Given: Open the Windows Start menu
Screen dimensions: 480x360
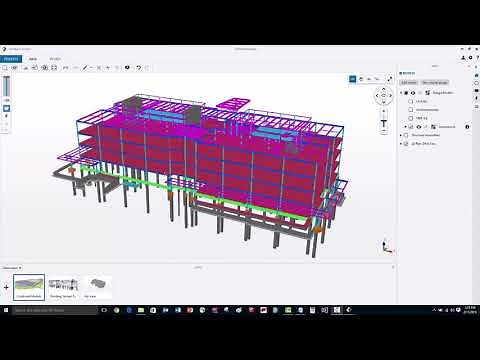Looking at the screenshot, I should click(x=6, y=310).
